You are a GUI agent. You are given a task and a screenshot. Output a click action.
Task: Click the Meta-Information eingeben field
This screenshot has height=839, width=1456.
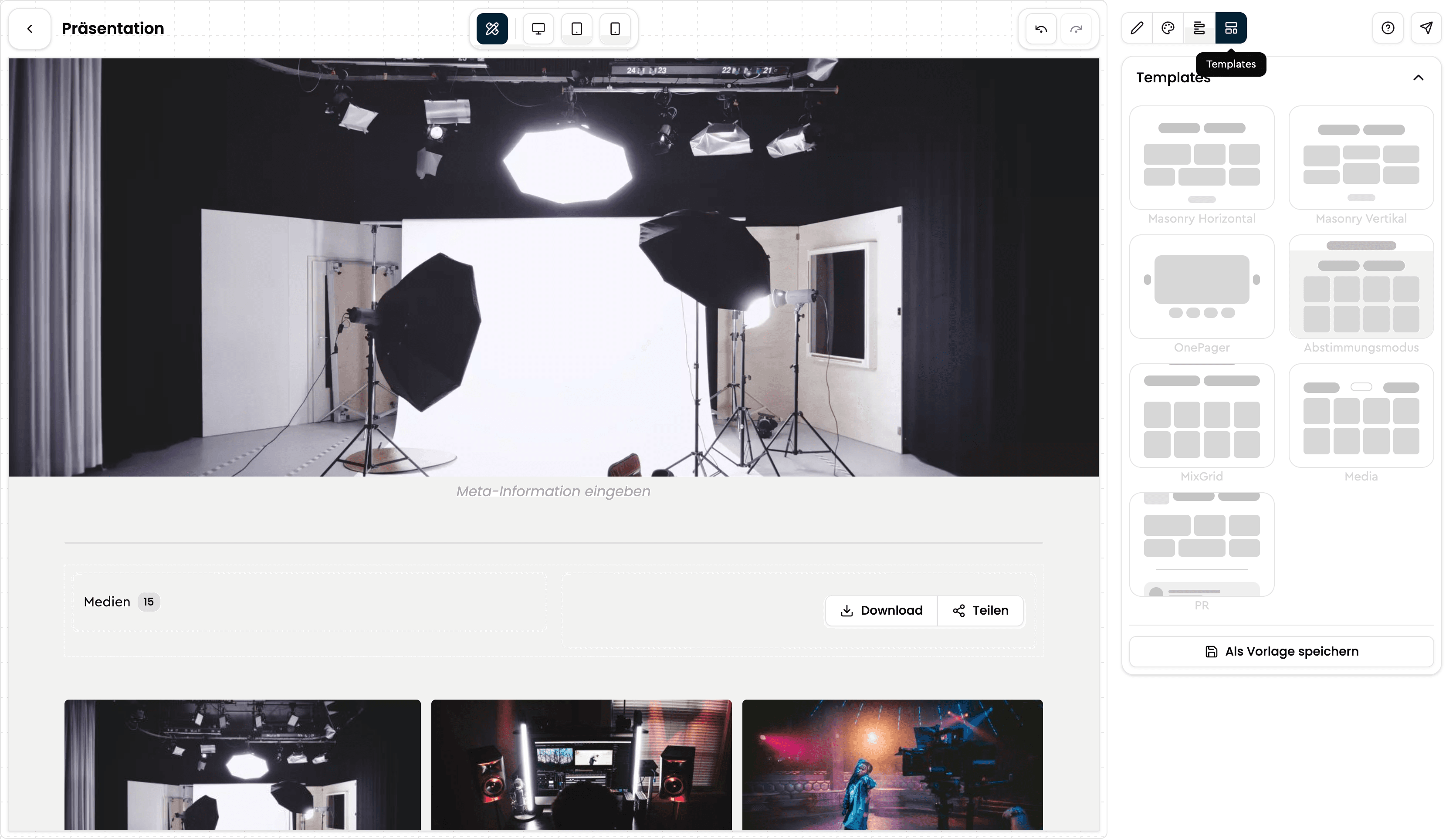tap(553, 491)
